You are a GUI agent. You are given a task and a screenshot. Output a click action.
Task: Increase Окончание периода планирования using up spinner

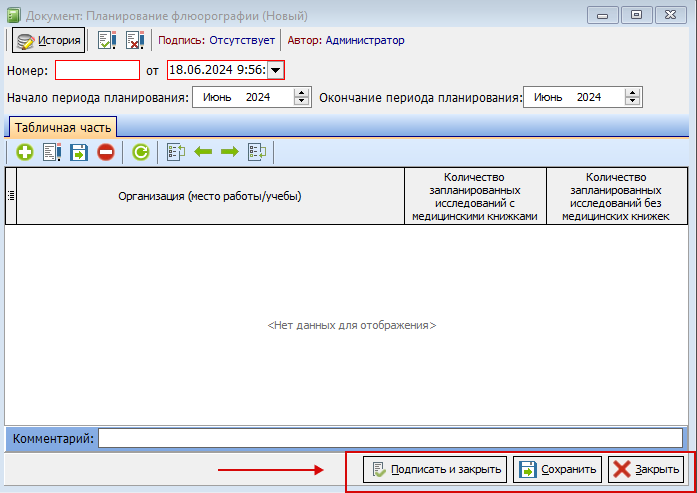632,92
